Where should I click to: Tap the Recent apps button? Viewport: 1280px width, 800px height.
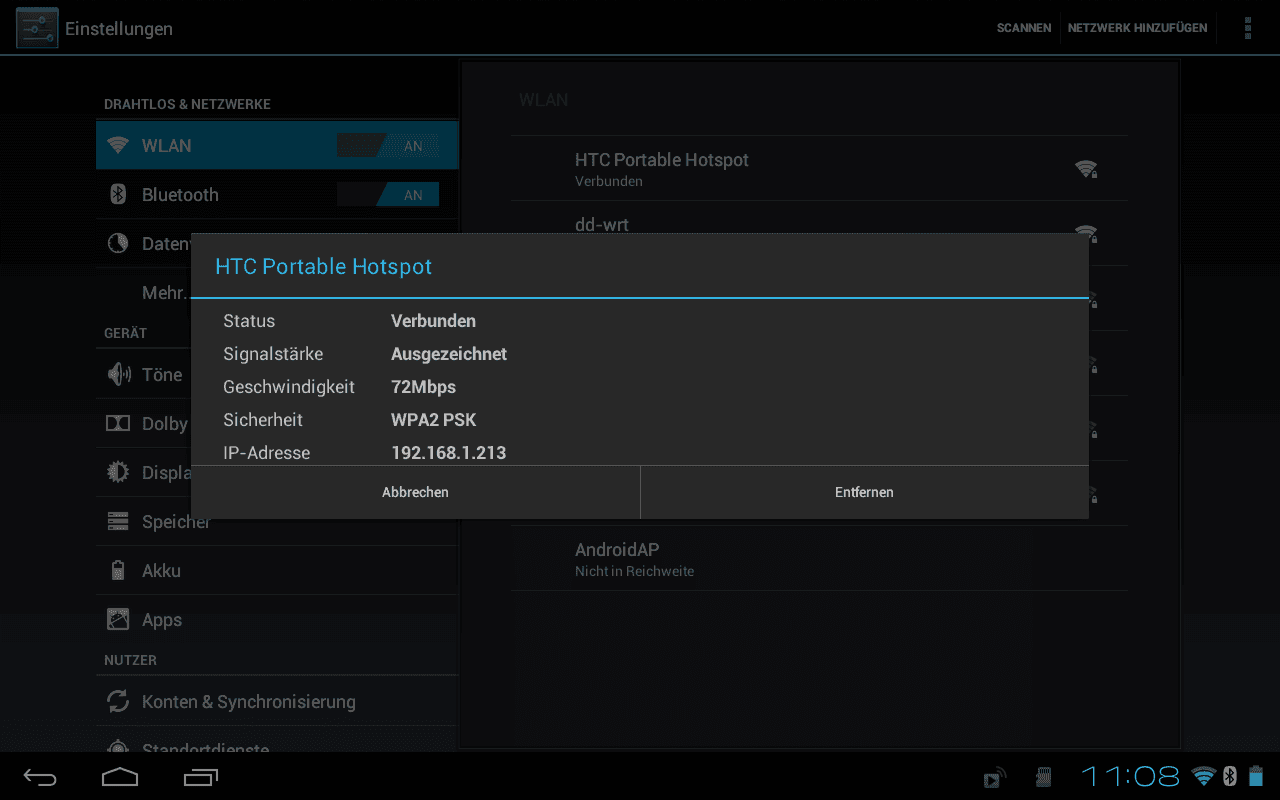click(x=201, y=777)
